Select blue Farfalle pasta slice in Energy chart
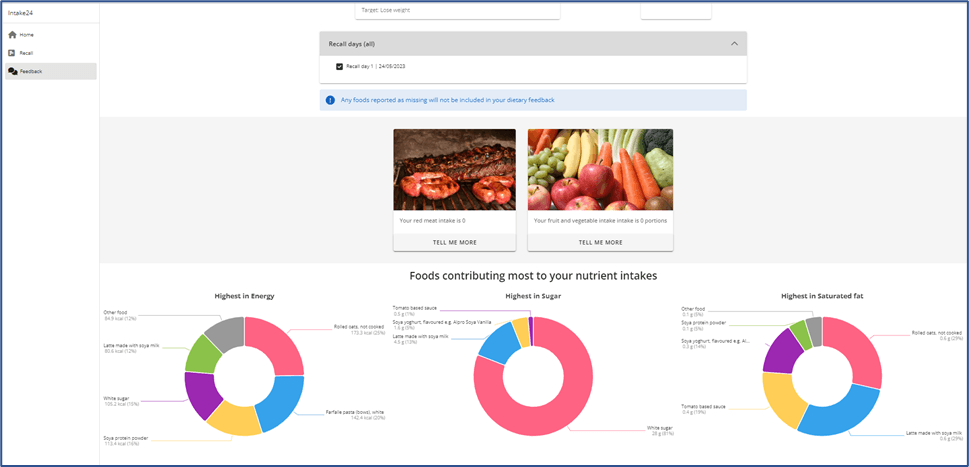This screenshot has height=467, width=969. 282,402
